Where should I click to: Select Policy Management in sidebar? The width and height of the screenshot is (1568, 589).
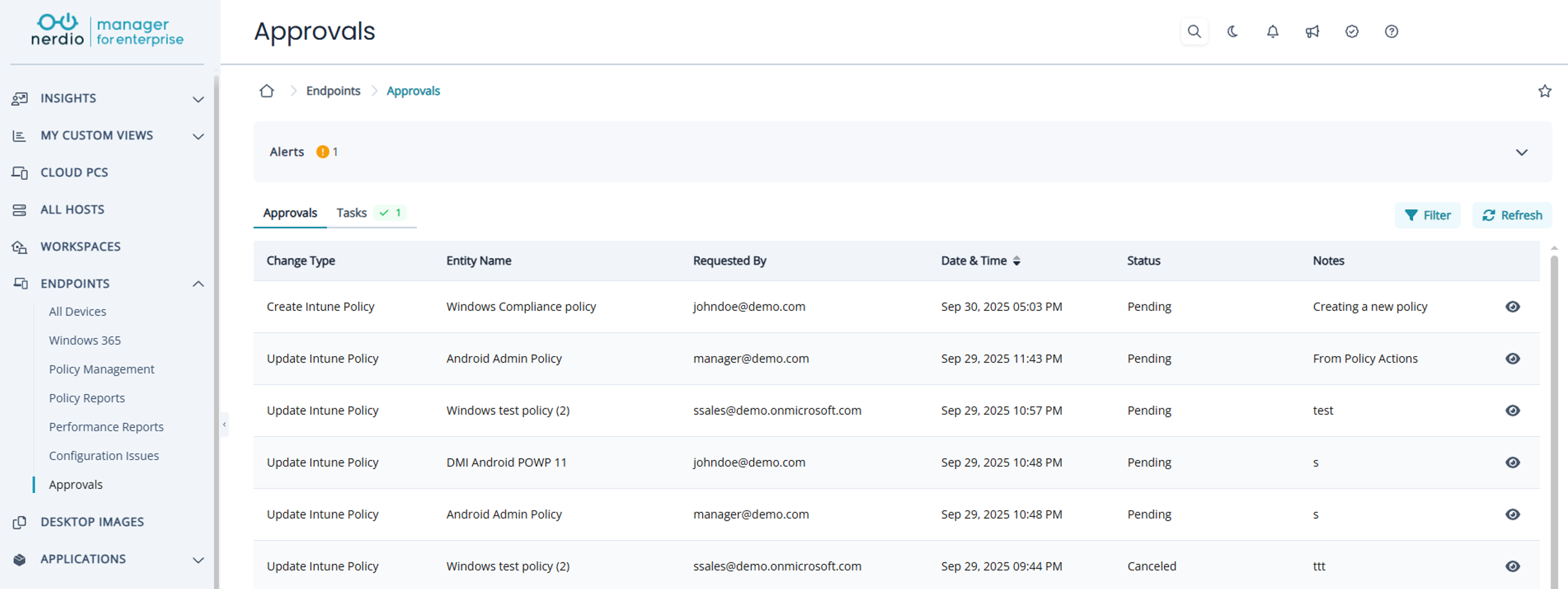(x=101, y=369)
